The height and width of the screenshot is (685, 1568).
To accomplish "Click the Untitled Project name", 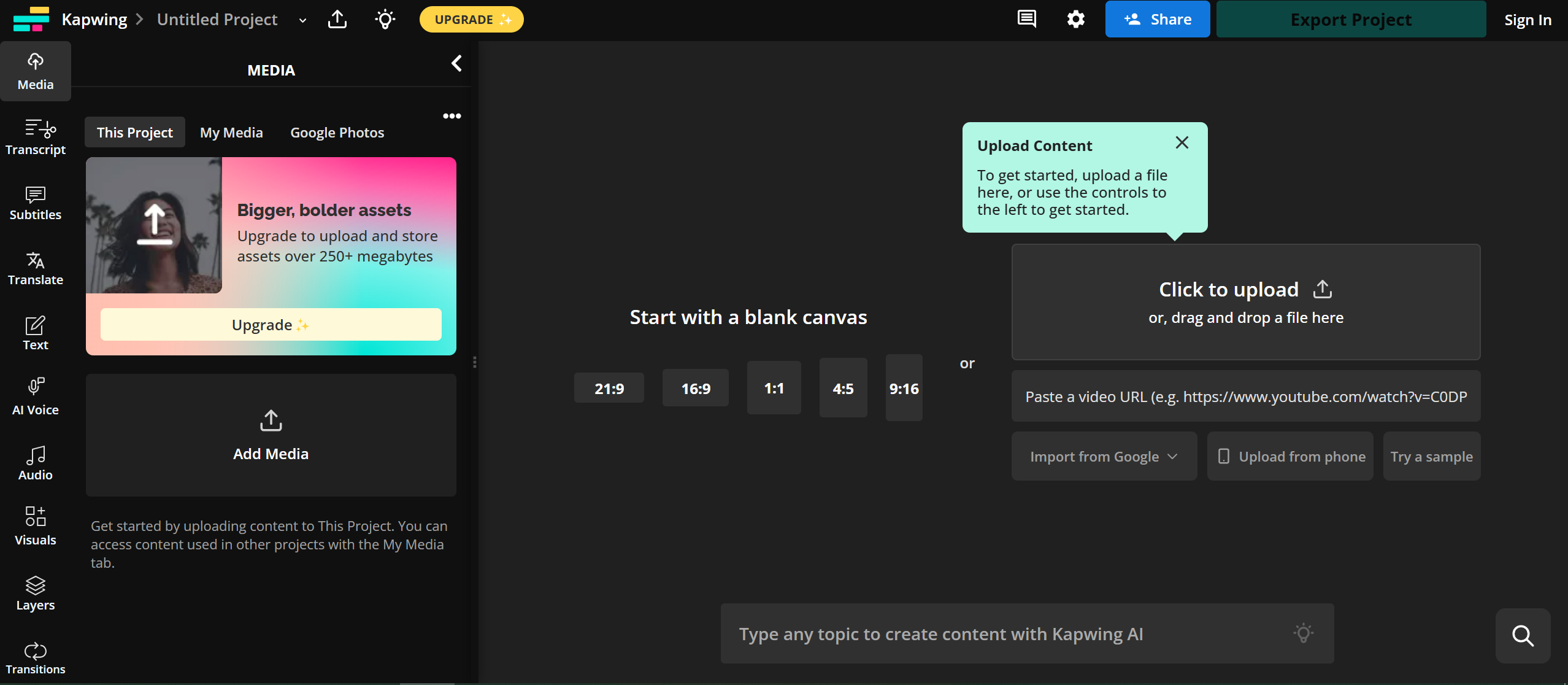I will [217, 20].
